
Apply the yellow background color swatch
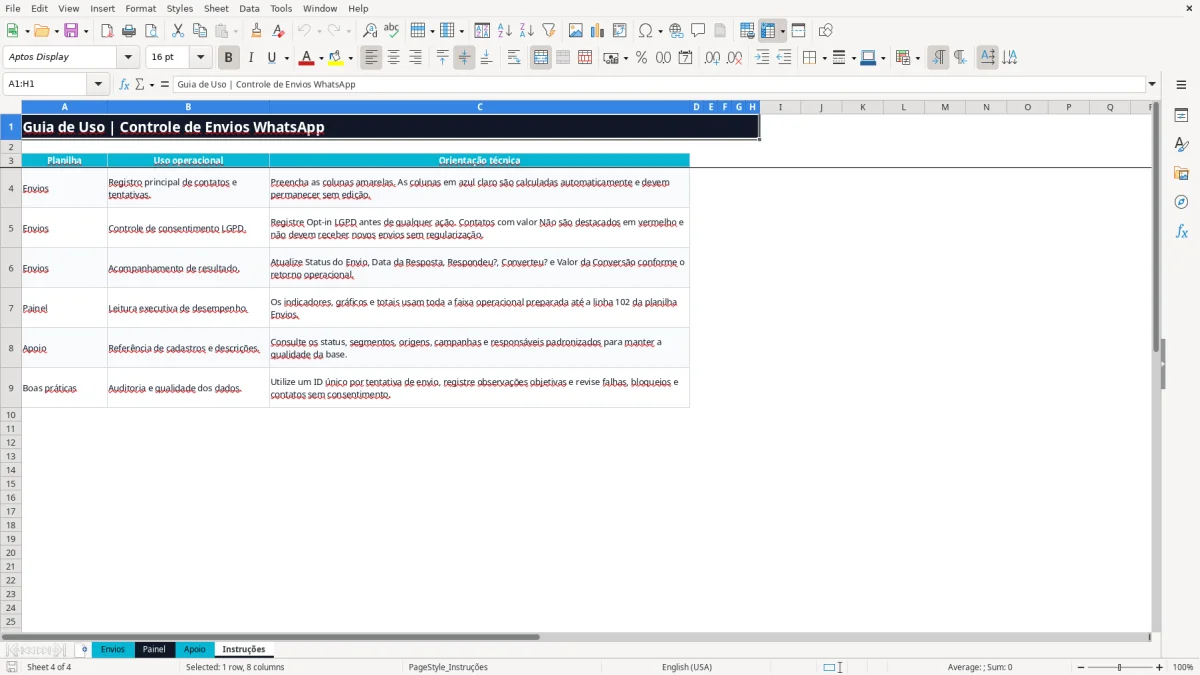point(335,58)
